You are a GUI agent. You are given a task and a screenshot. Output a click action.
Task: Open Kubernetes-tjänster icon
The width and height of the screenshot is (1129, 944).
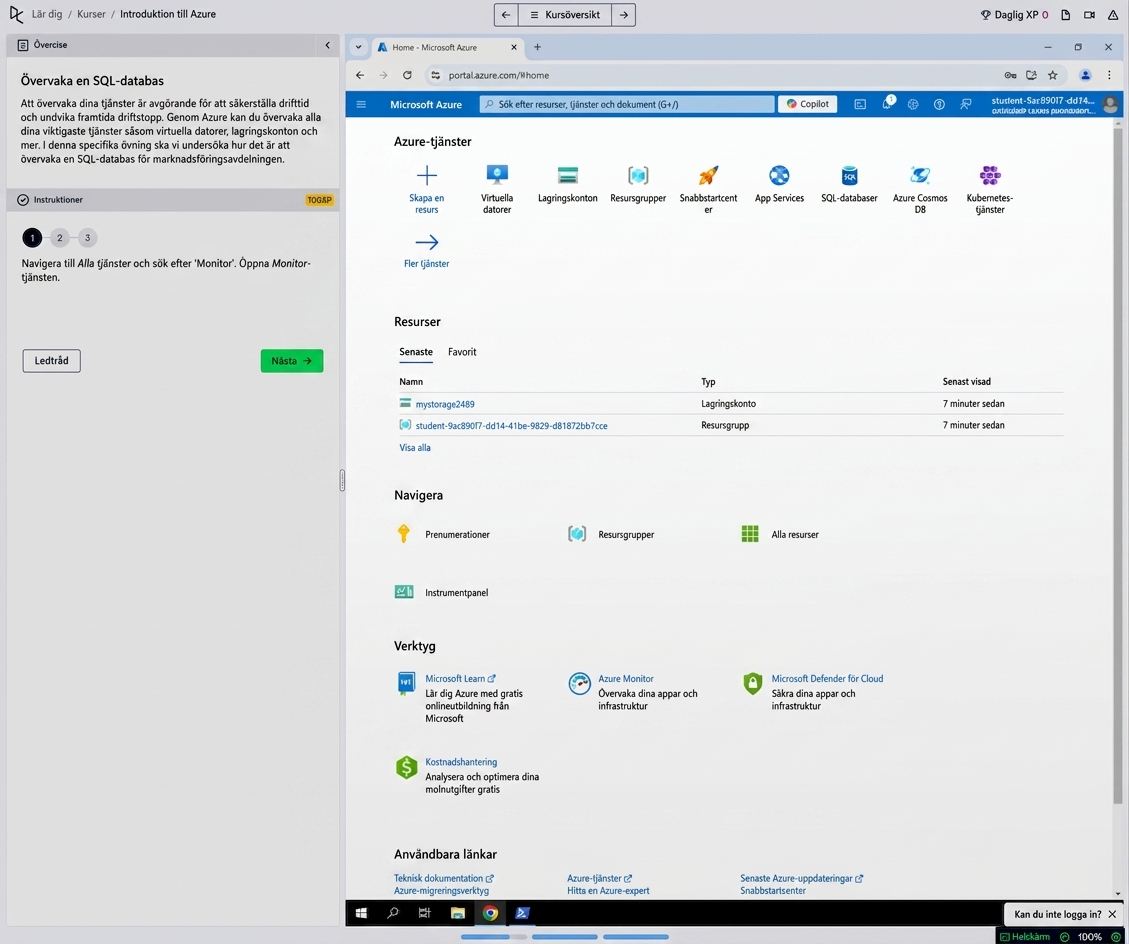990,175
